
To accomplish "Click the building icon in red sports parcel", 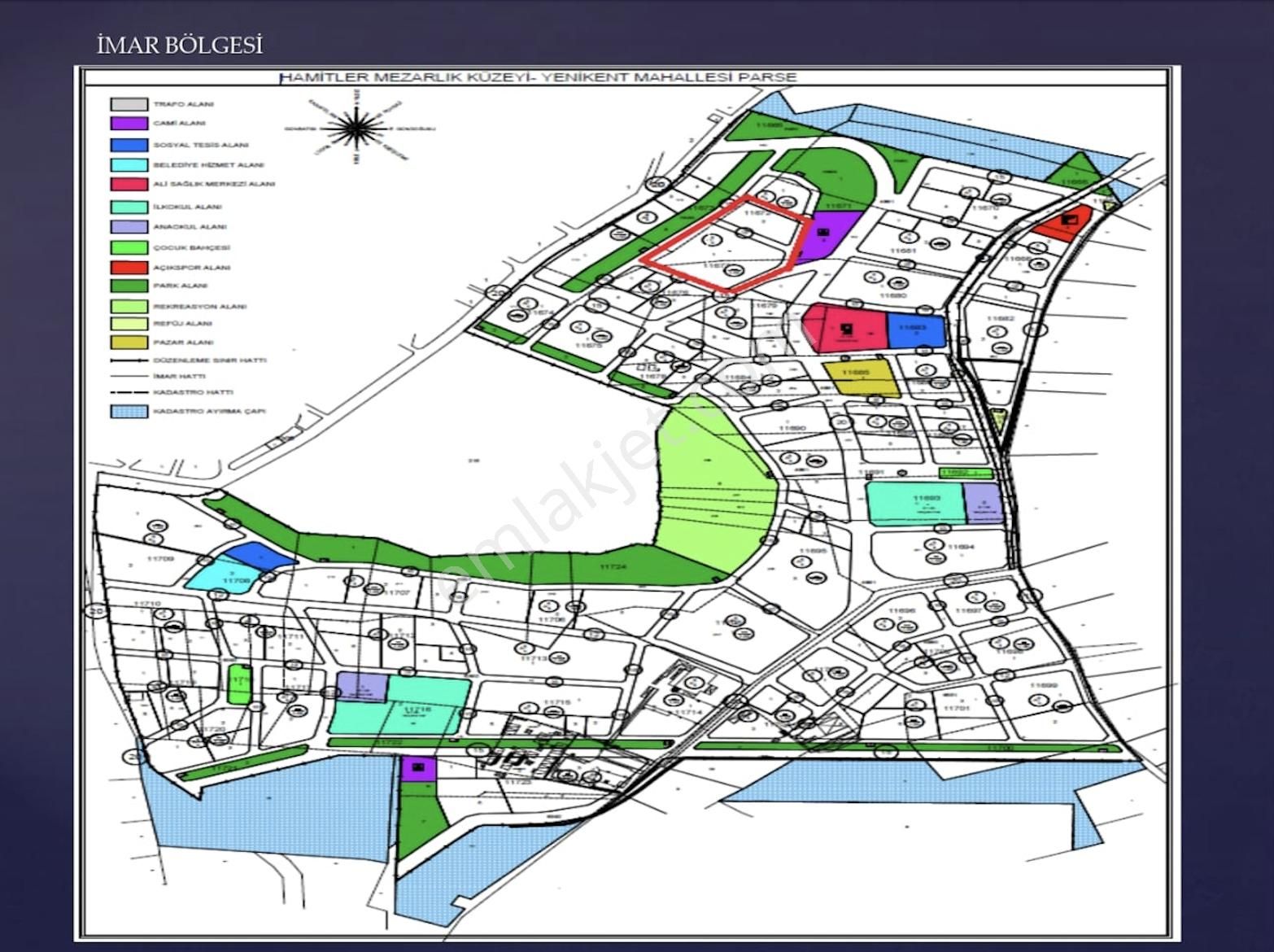I will click(x=1070, y=218).
